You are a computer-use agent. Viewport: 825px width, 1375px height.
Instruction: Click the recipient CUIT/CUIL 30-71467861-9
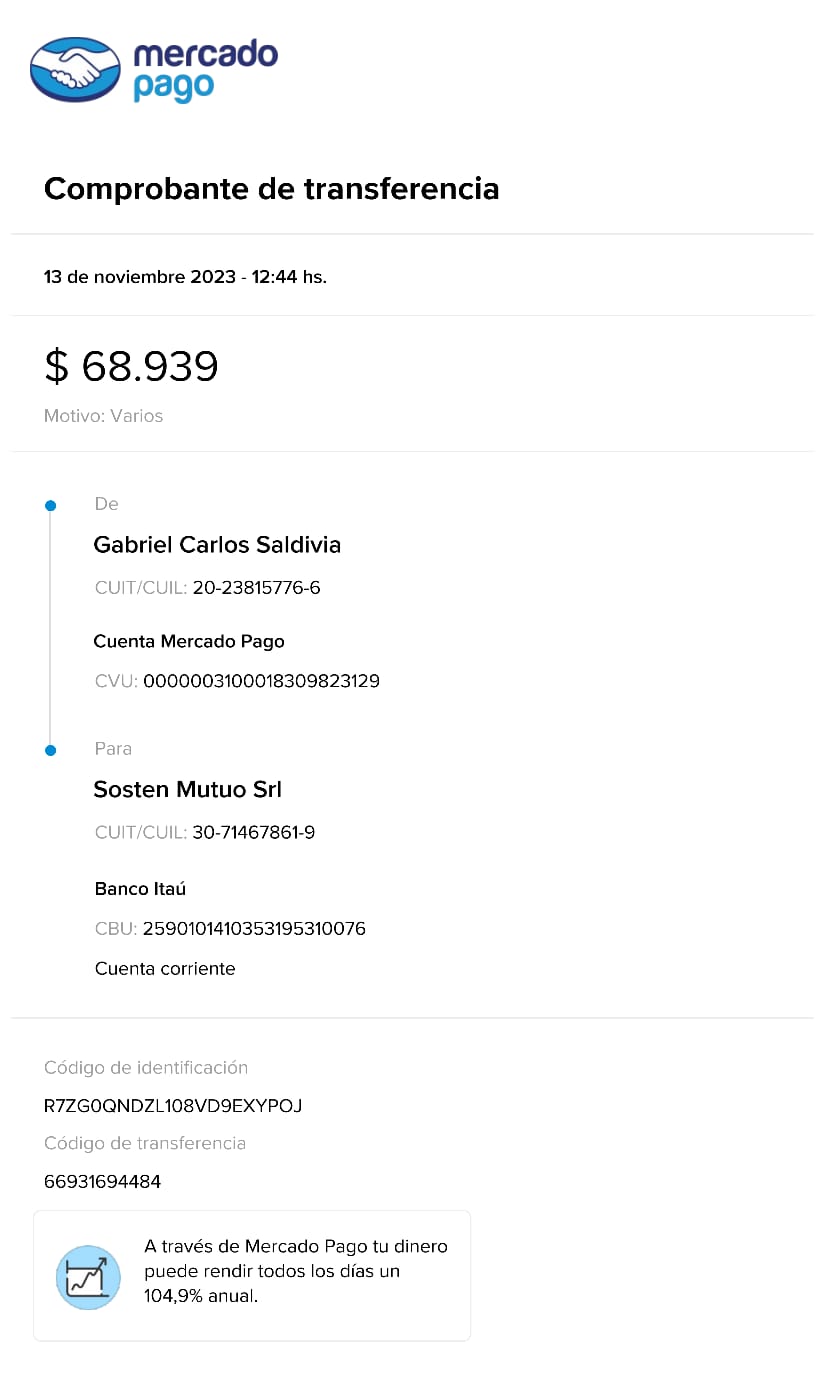coord(253,832)
